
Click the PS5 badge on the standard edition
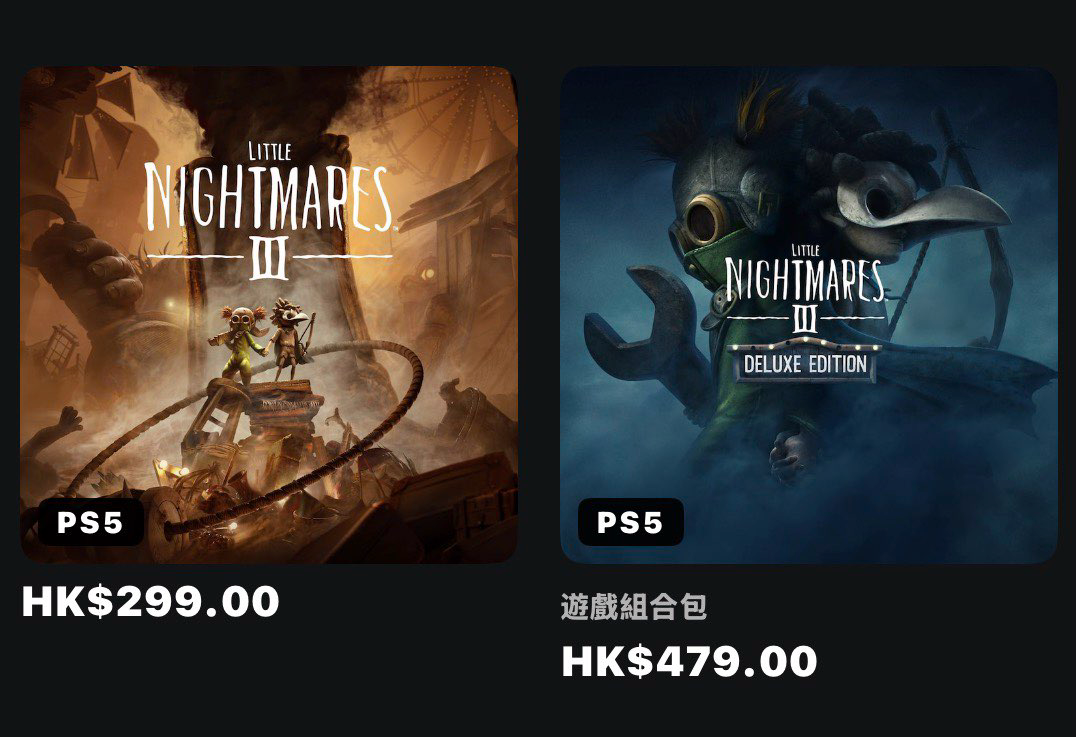[x=91, y=522]
